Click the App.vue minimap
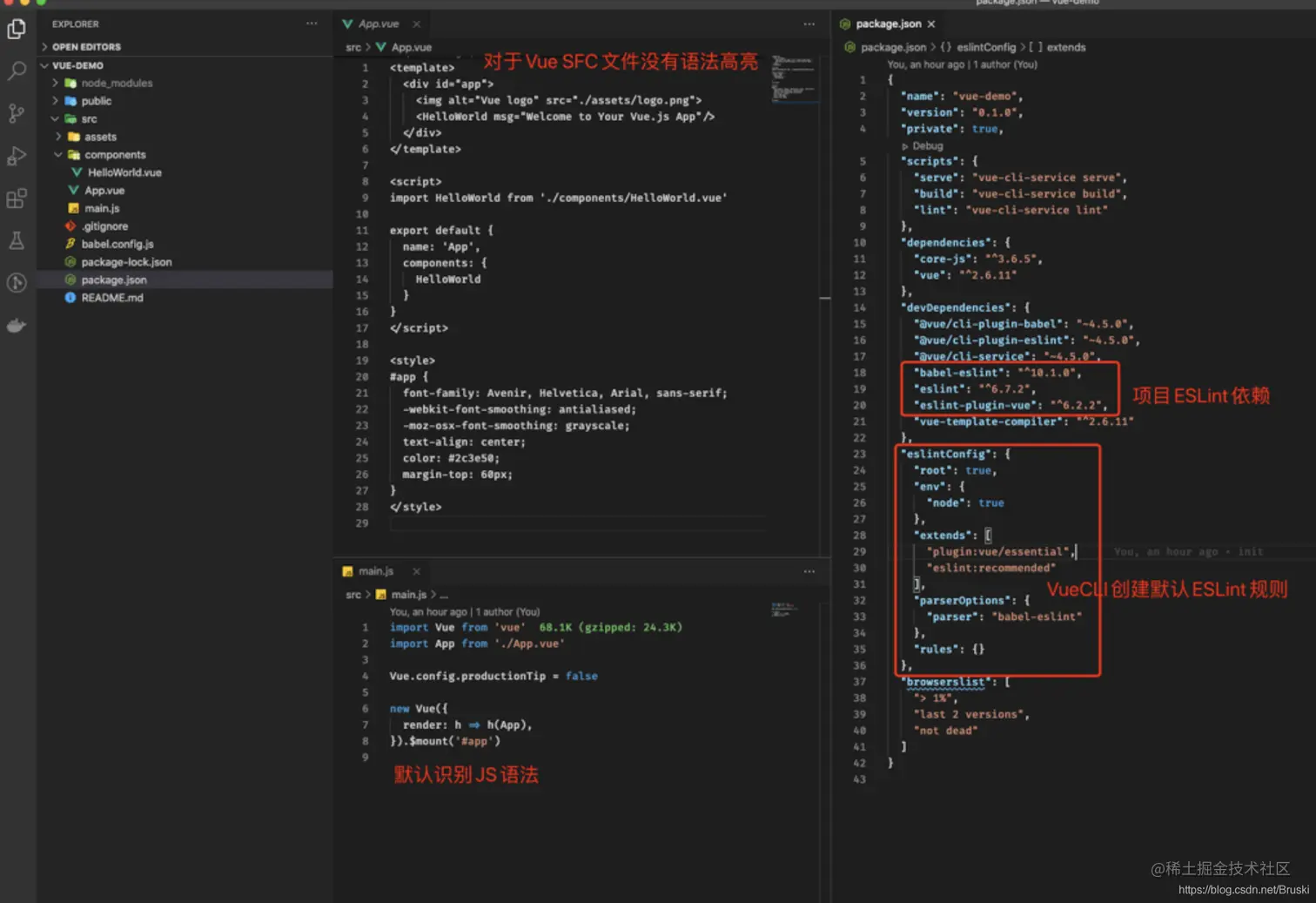This screenshot has height=903, width=1316. click(794, 78)
